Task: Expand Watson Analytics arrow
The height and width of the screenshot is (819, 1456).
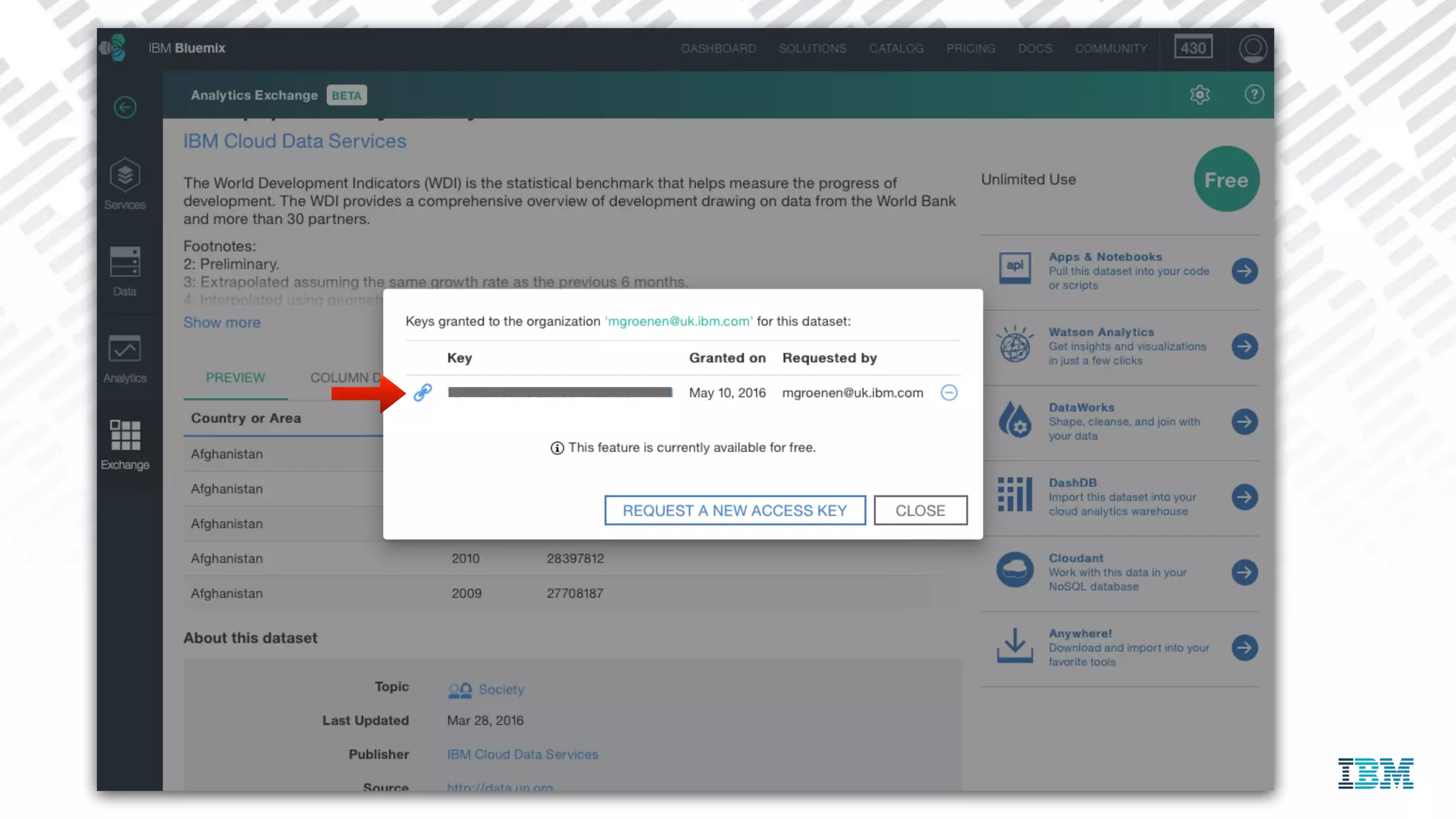Action: click(x=1244, y=346)
